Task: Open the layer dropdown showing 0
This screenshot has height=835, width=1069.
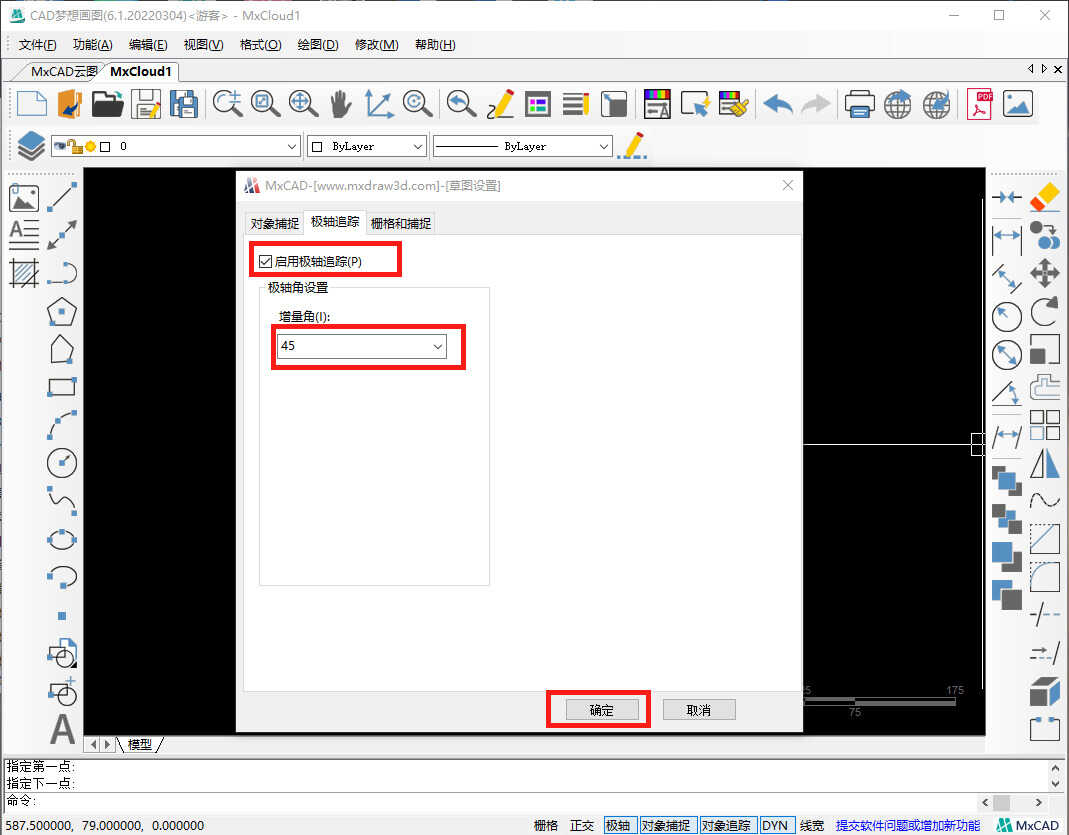Action: pyautogui.click(x=176, y=146)
